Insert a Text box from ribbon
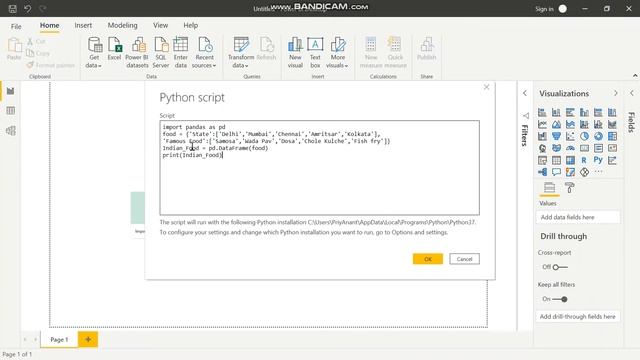The height and width of the screenshot is (360, 640). coord(315,53)
